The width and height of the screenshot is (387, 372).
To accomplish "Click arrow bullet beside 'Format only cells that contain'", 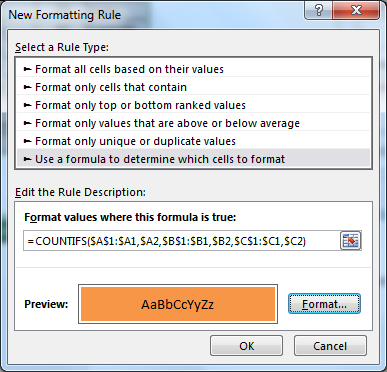I will point(28,87).
